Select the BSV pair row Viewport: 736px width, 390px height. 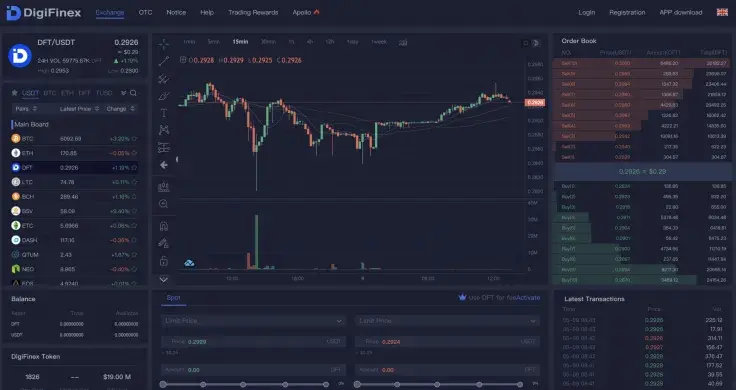pos(74,211)
